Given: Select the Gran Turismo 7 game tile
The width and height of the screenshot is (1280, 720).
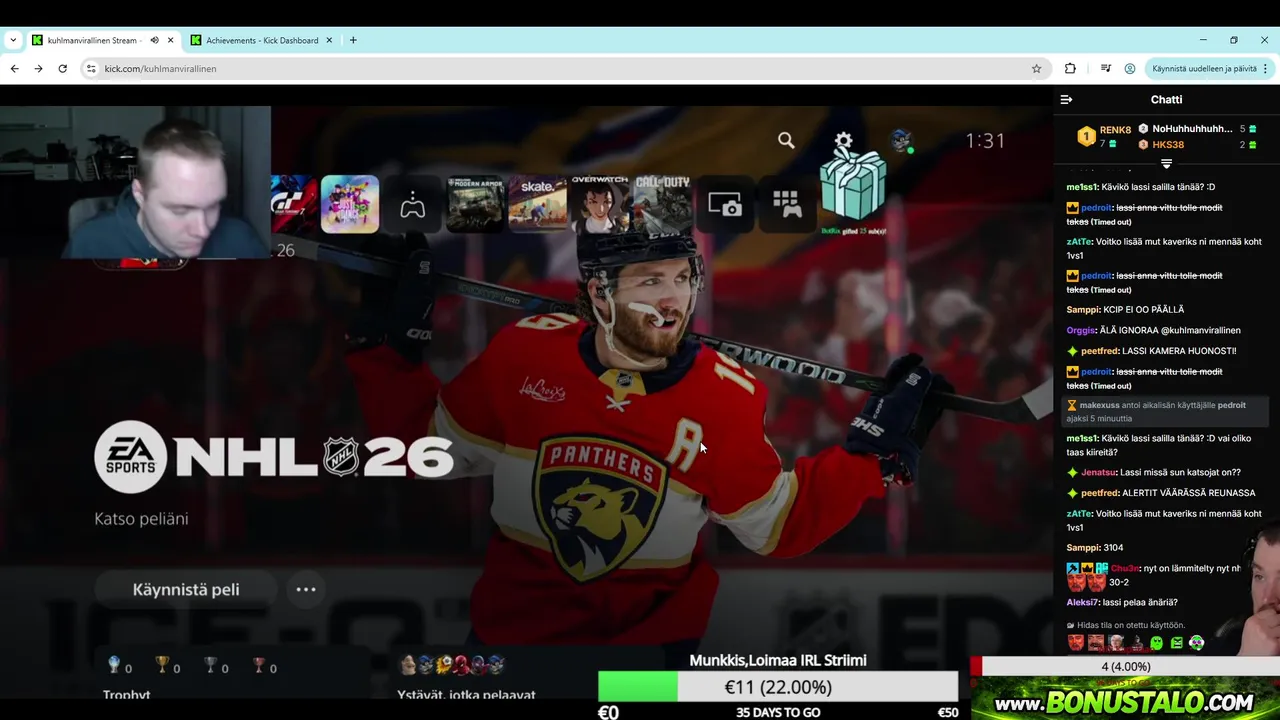Looking at the screenshot, I should tap(294, 204).
